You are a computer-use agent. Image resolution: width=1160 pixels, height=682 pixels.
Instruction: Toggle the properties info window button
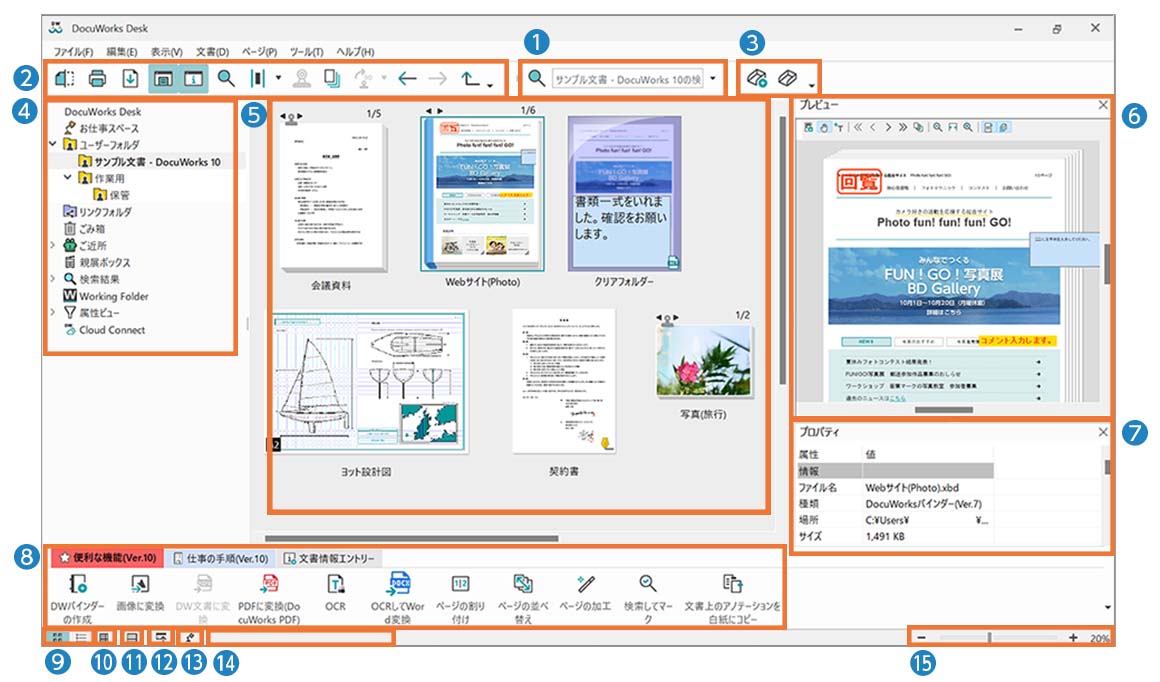click(194, 78)
